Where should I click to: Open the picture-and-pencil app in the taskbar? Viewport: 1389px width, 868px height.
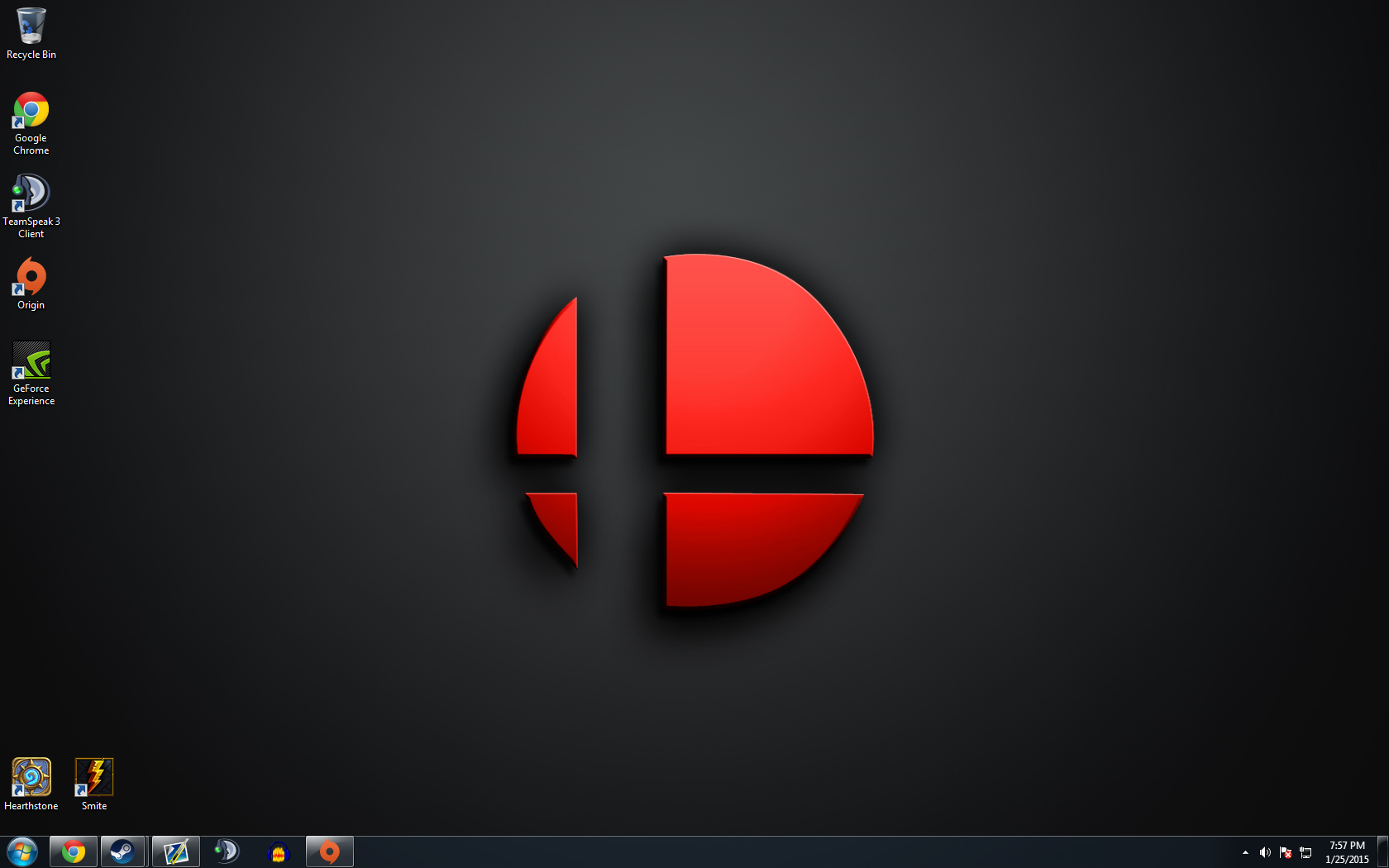(x=176, y=851)
